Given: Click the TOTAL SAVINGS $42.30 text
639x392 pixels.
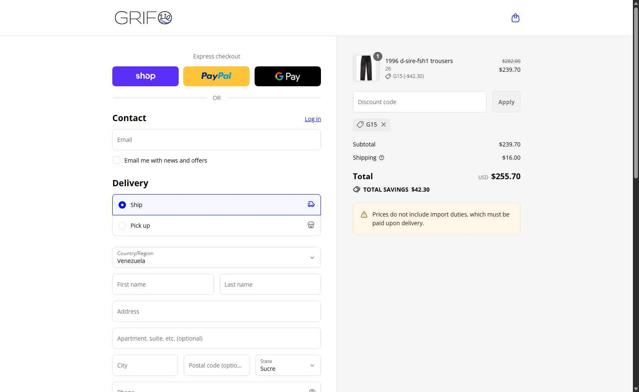Looking at the screenshot, I should point(396,189).
